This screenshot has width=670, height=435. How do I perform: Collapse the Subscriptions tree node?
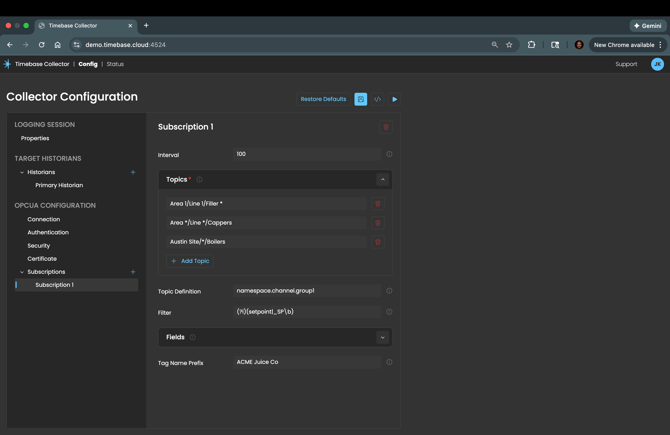(22, 272)
